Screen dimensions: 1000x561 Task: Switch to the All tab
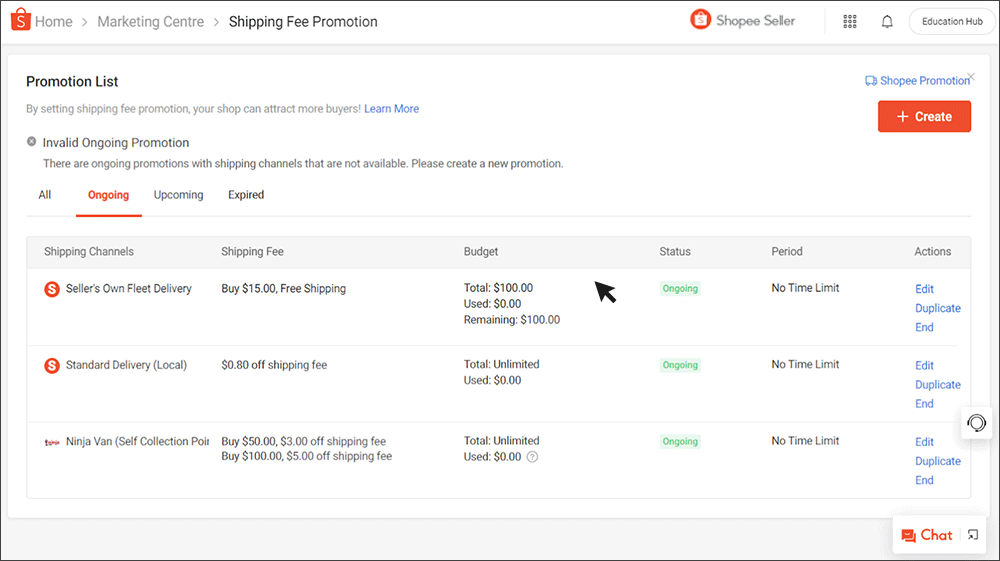(45, 195)
